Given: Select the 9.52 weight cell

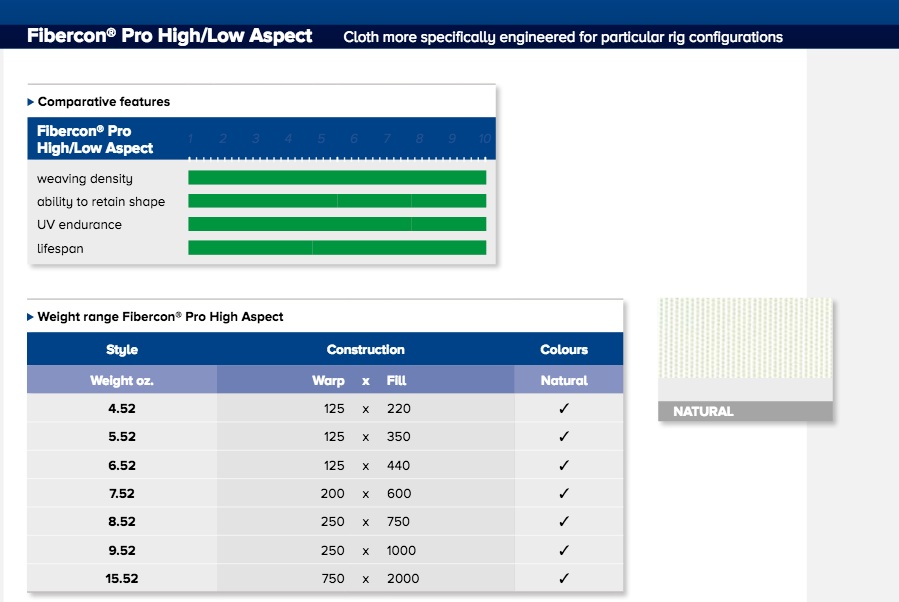Looking at the screenshot, I should (122, 550).
